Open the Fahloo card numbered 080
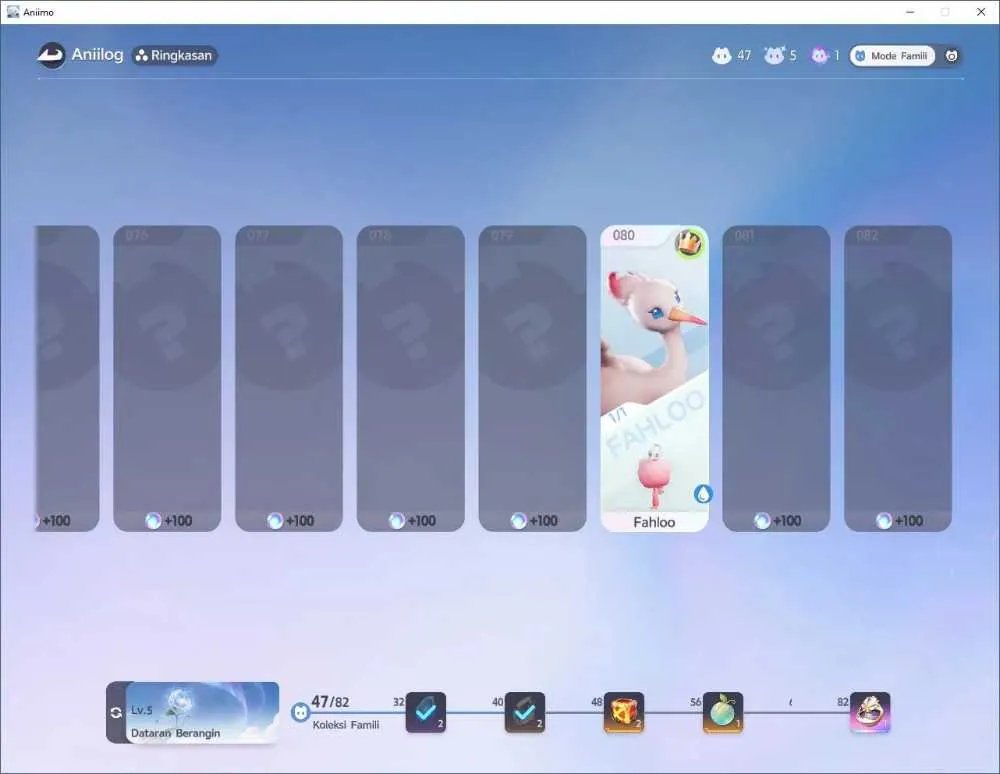 coord(654,378)
